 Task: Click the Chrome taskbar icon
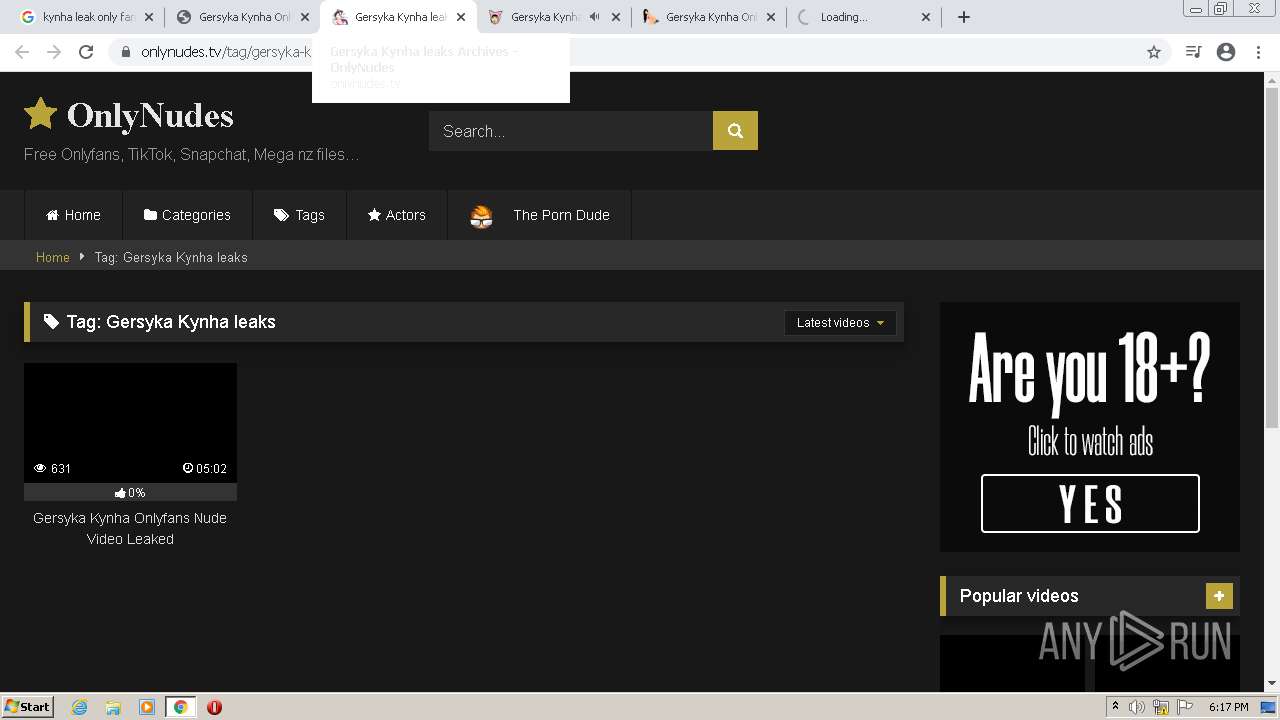[x=180, y=707]
